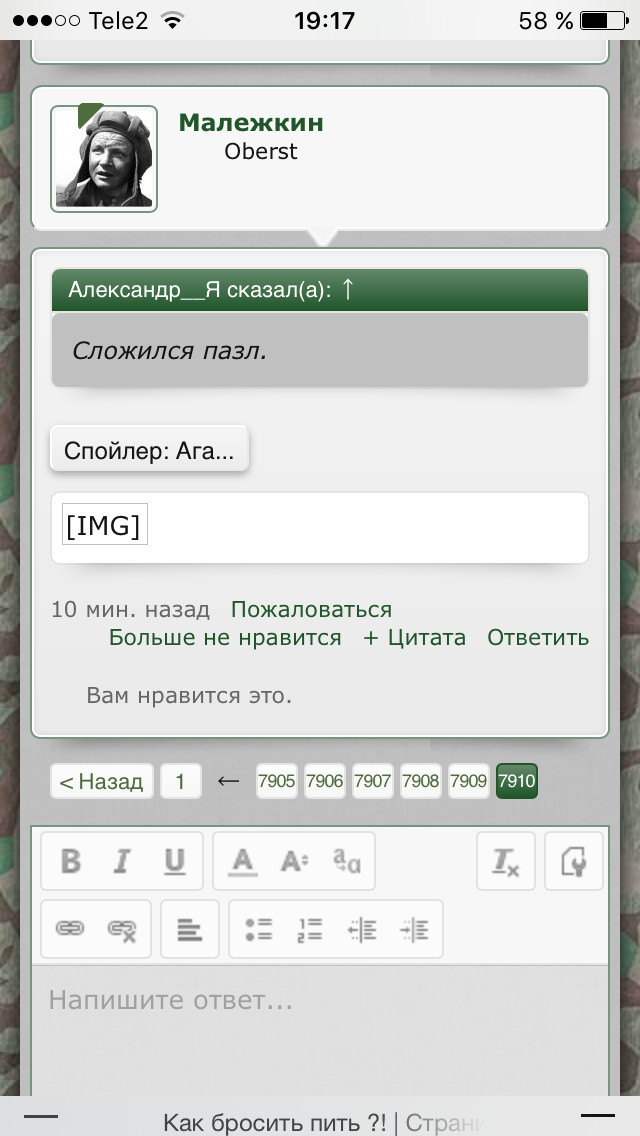This screenshot has height=1136, width=640.
Task: Toggle italic formatting in editor
Action: (122, 861)
